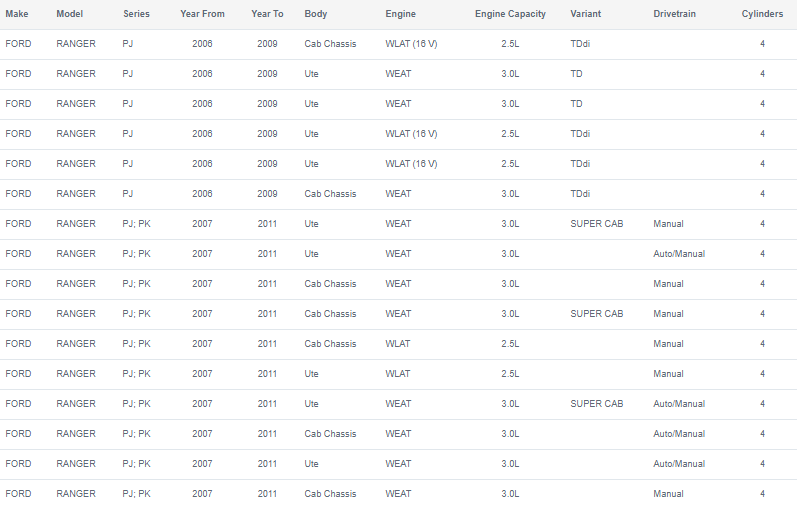Click FORD make in the first row

click(x=18, y=44)
